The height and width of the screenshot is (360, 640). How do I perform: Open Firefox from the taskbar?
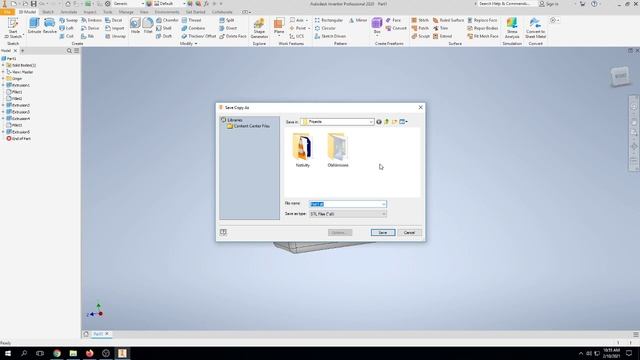click(x=89, y=353)
